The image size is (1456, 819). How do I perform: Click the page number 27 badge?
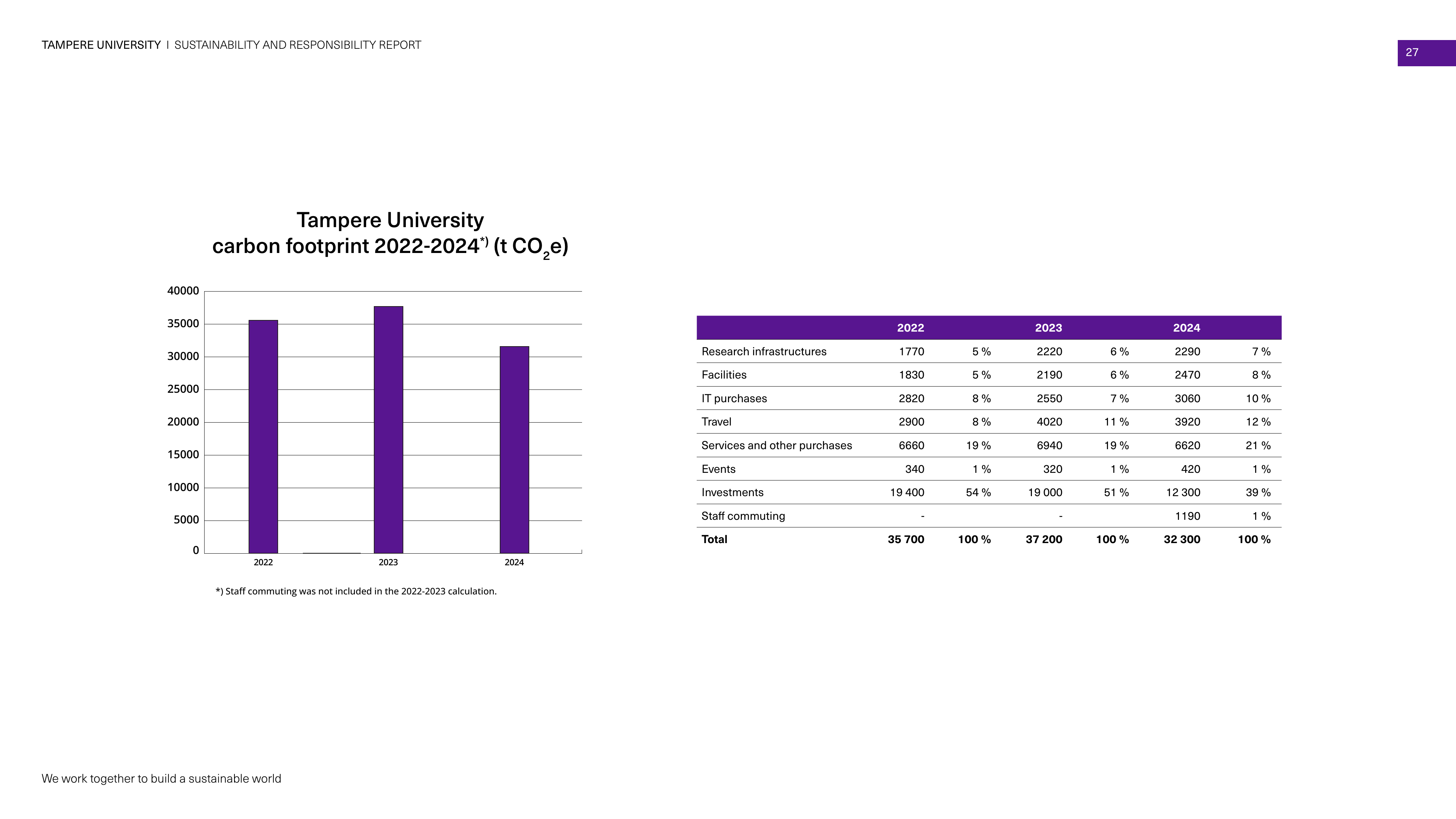[1426, 52]
